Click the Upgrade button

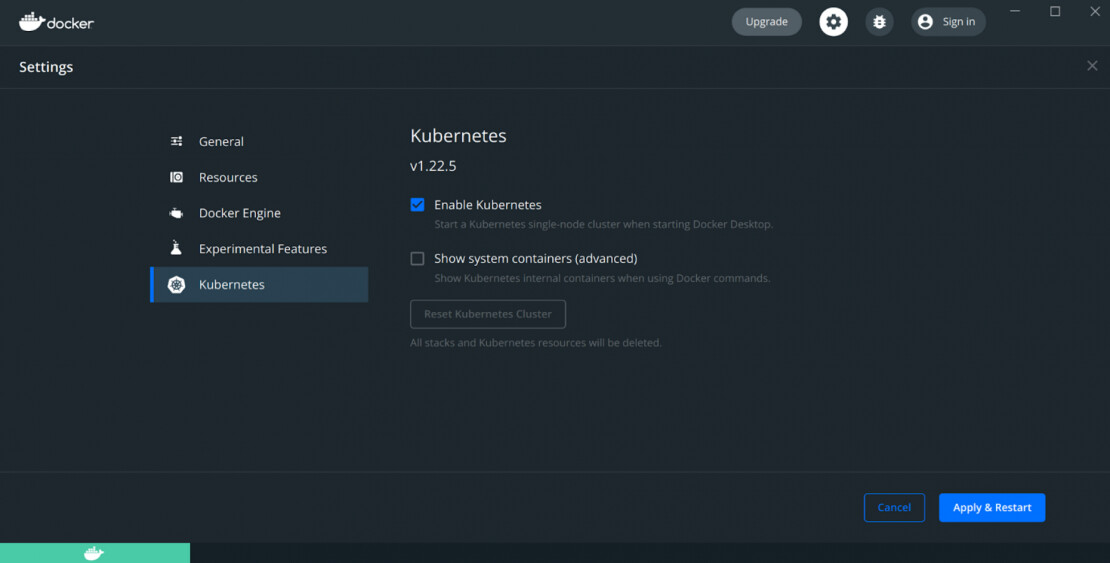[x=766, y=22]
